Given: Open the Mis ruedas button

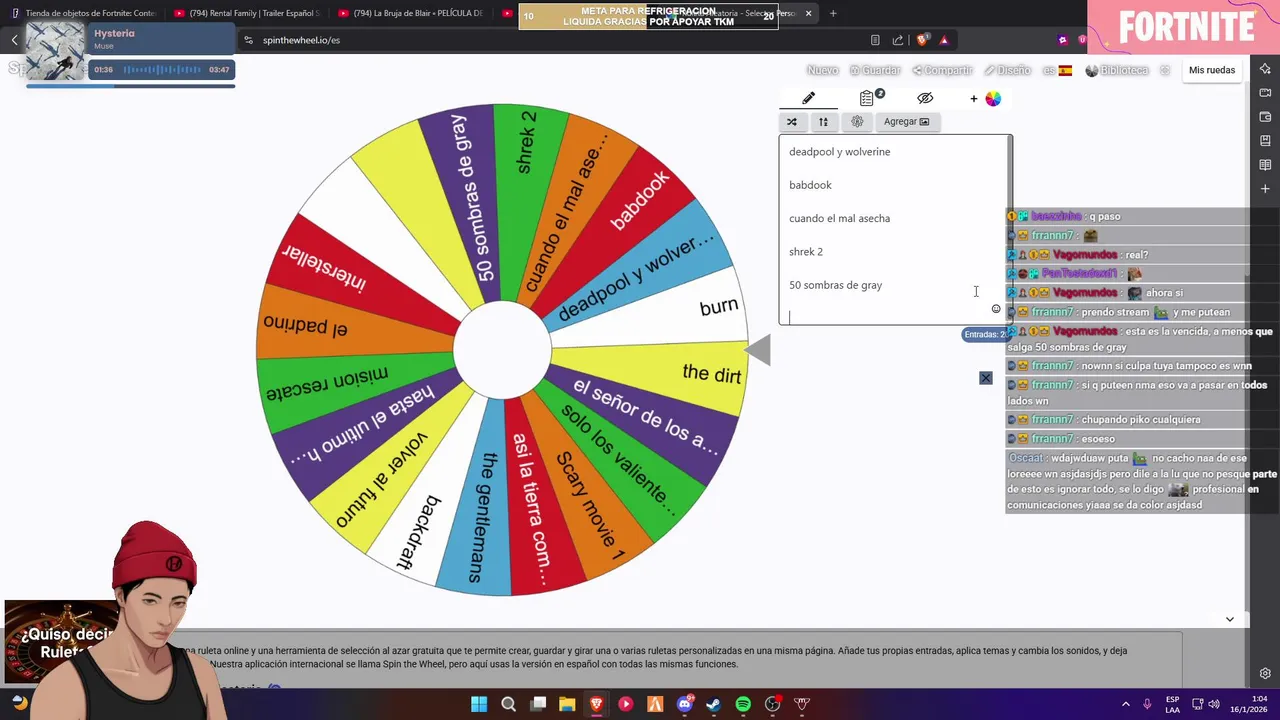Looking at the screenshot, I should [1212, 70].
